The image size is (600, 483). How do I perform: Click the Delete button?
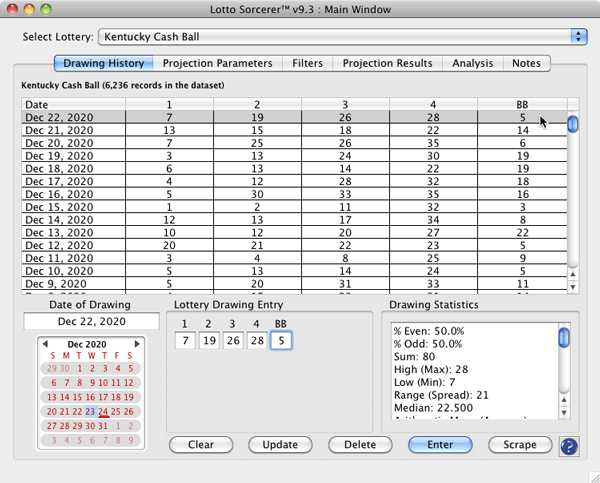(x=360, y=445)
